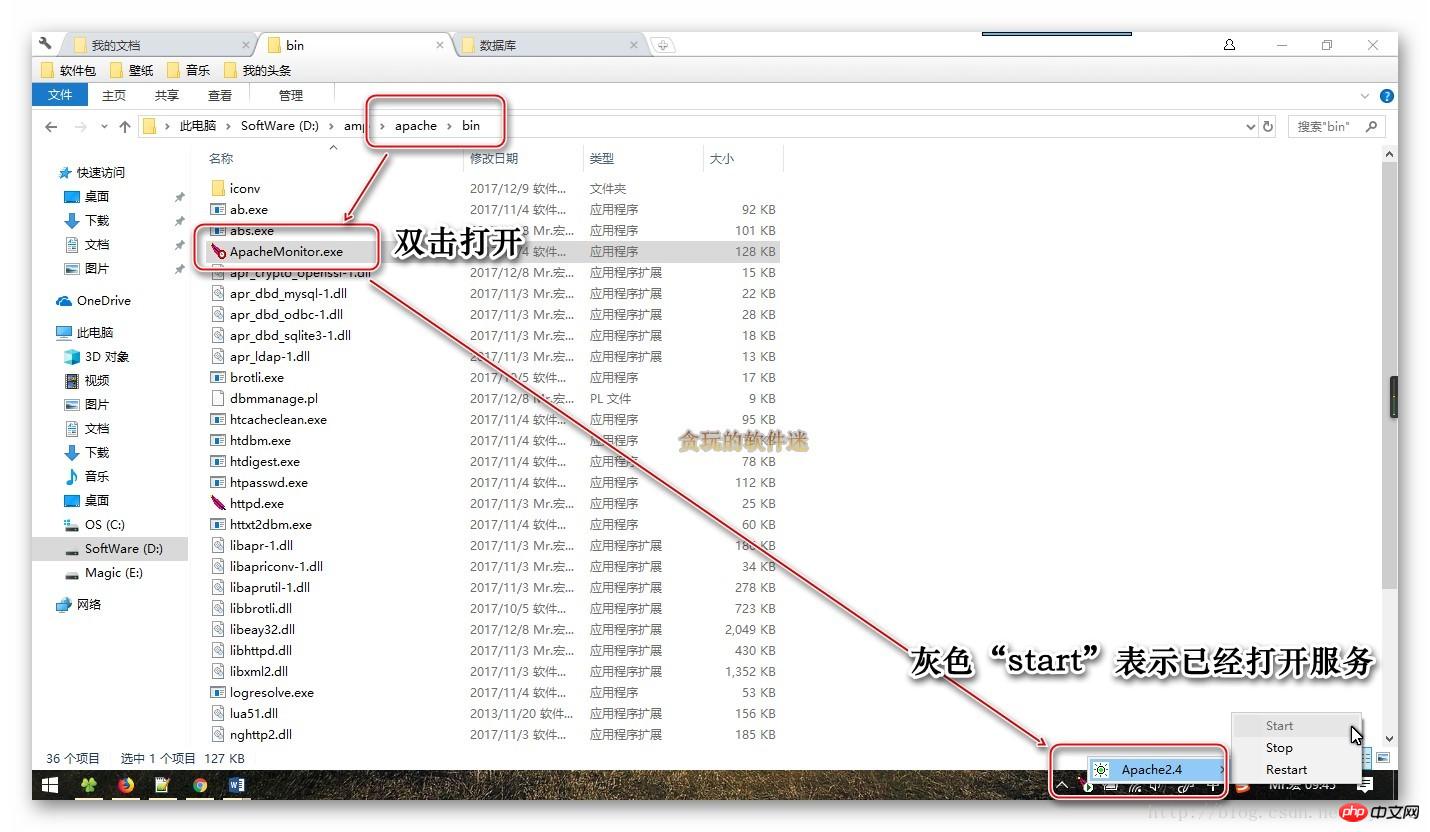Click SoftWare (D:) in the address breadcrumb
The image size is (1430, 832).
click(x=280, y=126)
